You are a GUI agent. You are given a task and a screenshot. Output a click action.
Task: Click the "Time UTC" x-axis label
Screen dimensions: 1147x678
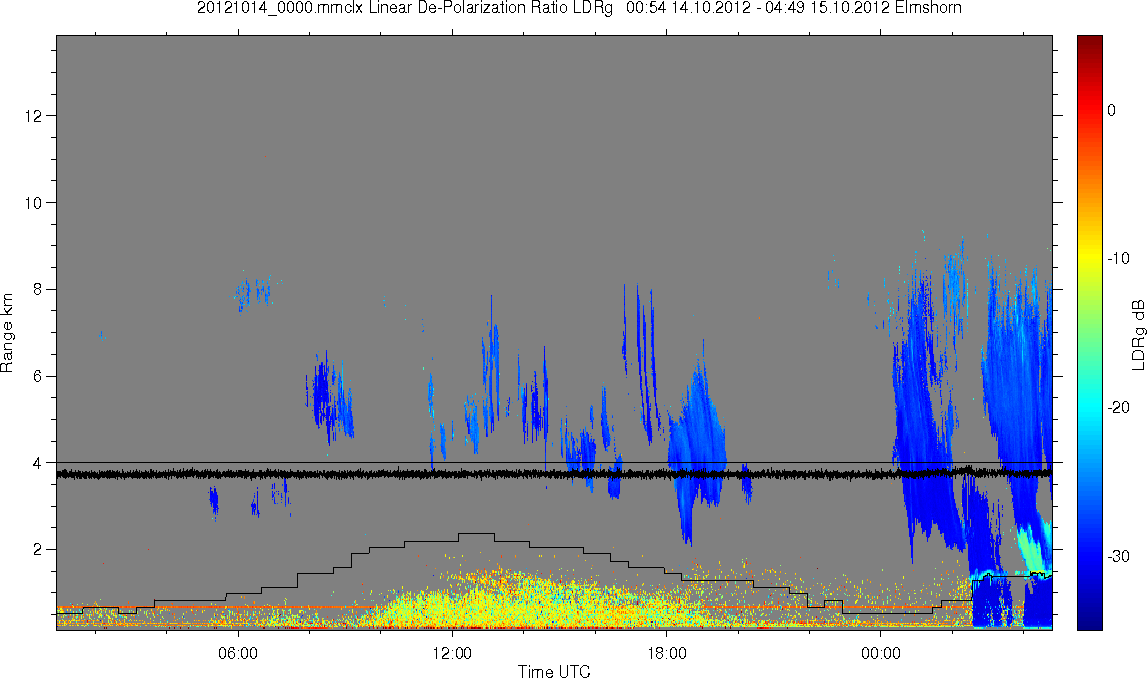coord(554,670)
